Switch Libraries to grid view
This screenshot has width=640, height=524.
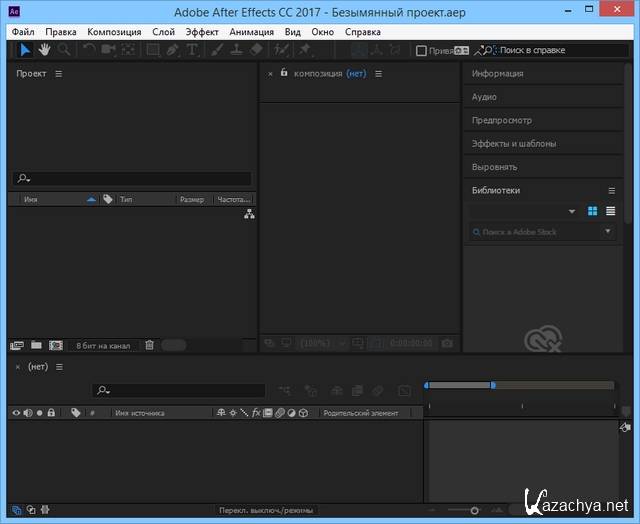[x=592, y=211]
